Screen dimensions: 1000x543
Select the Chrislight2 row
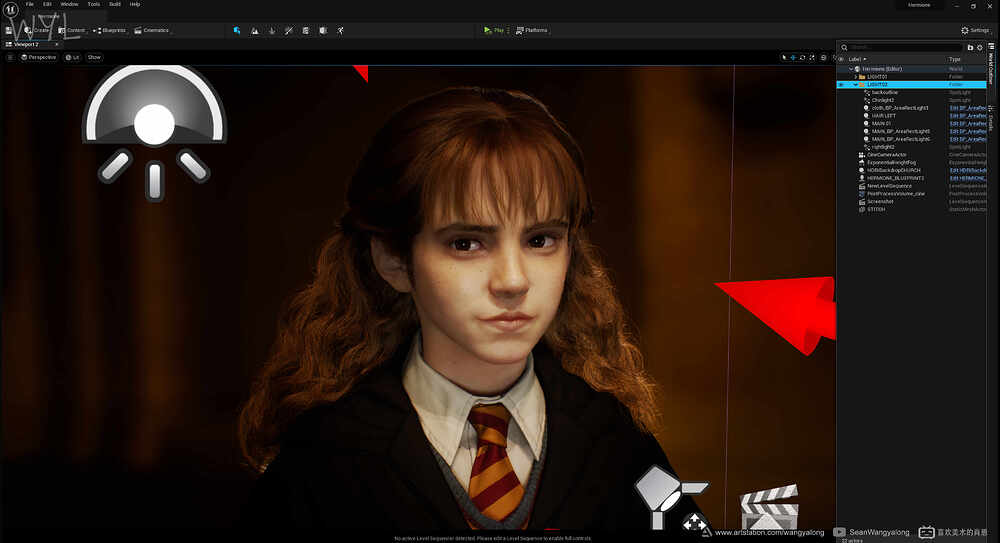911,100
